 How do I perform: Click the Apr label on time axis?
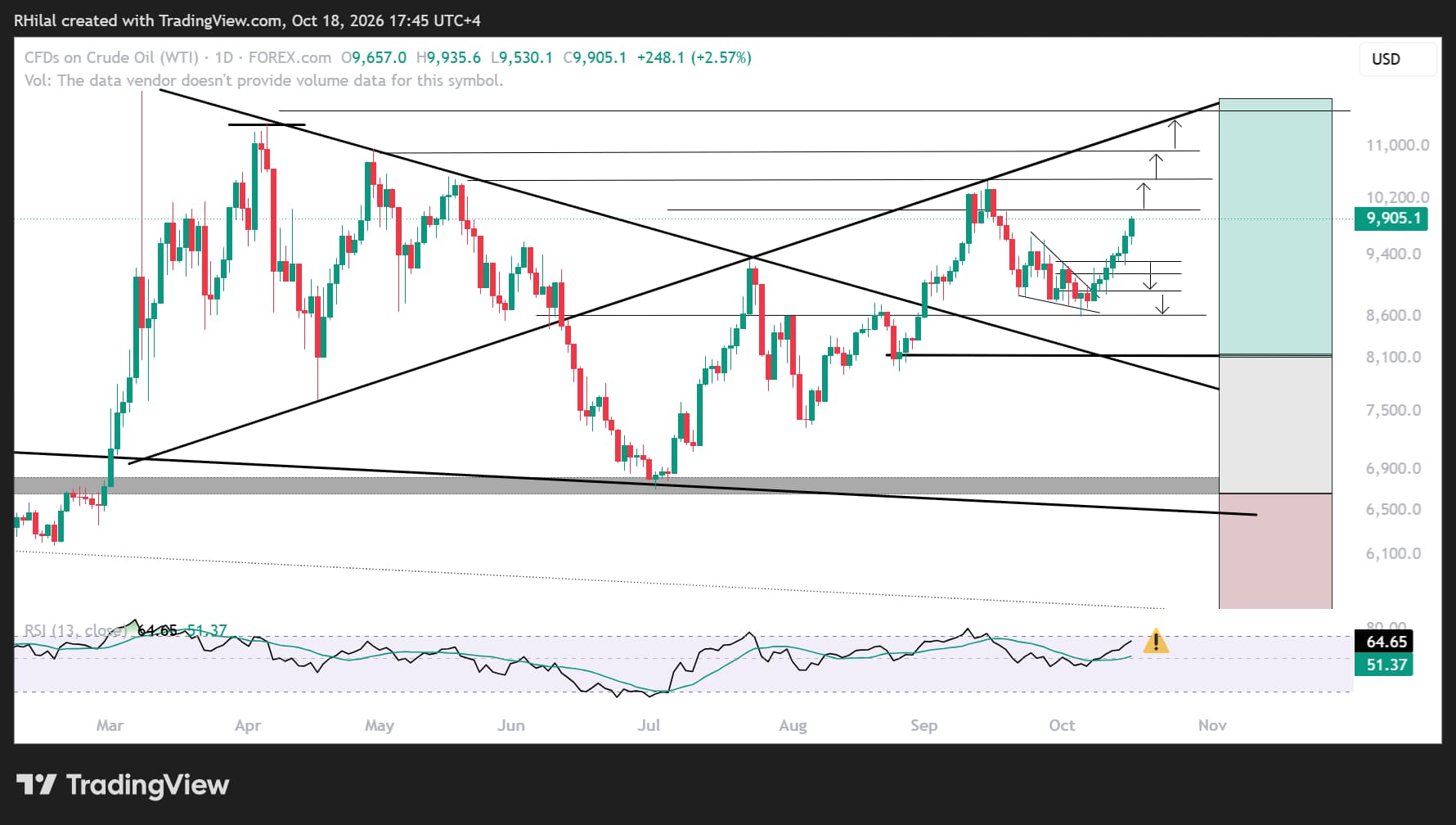click(248, 725)
